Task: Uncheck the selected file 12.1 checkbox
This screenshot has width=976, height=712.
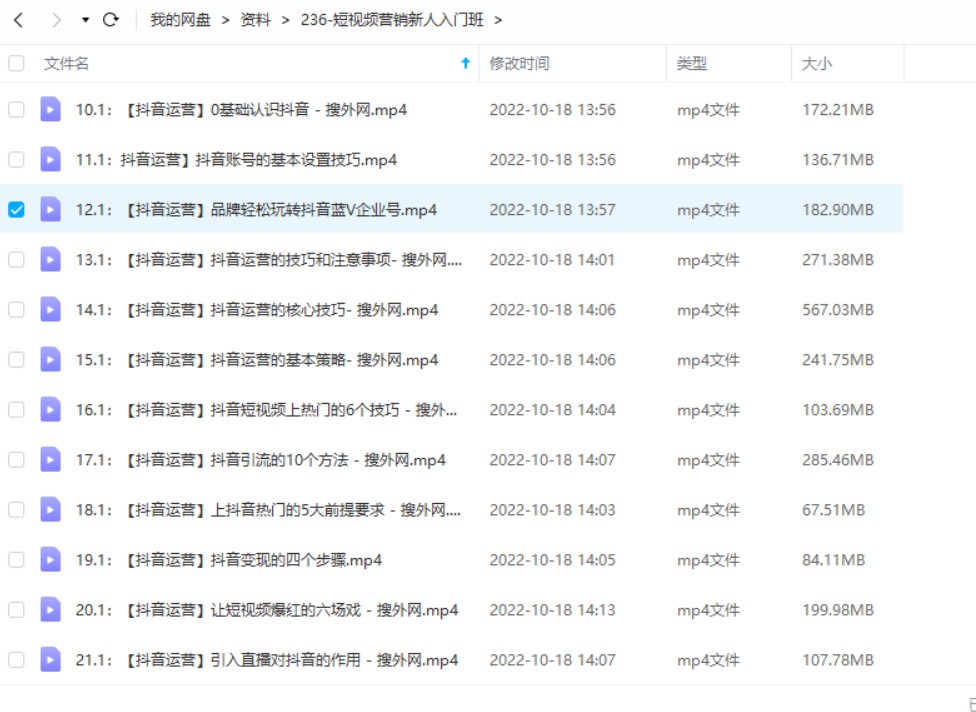Action: tap(16, 210)
